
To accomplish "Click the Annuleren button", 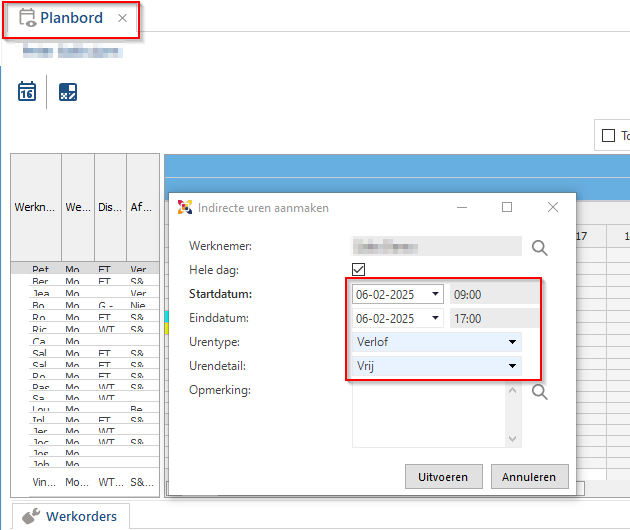I will coord(529,477).
